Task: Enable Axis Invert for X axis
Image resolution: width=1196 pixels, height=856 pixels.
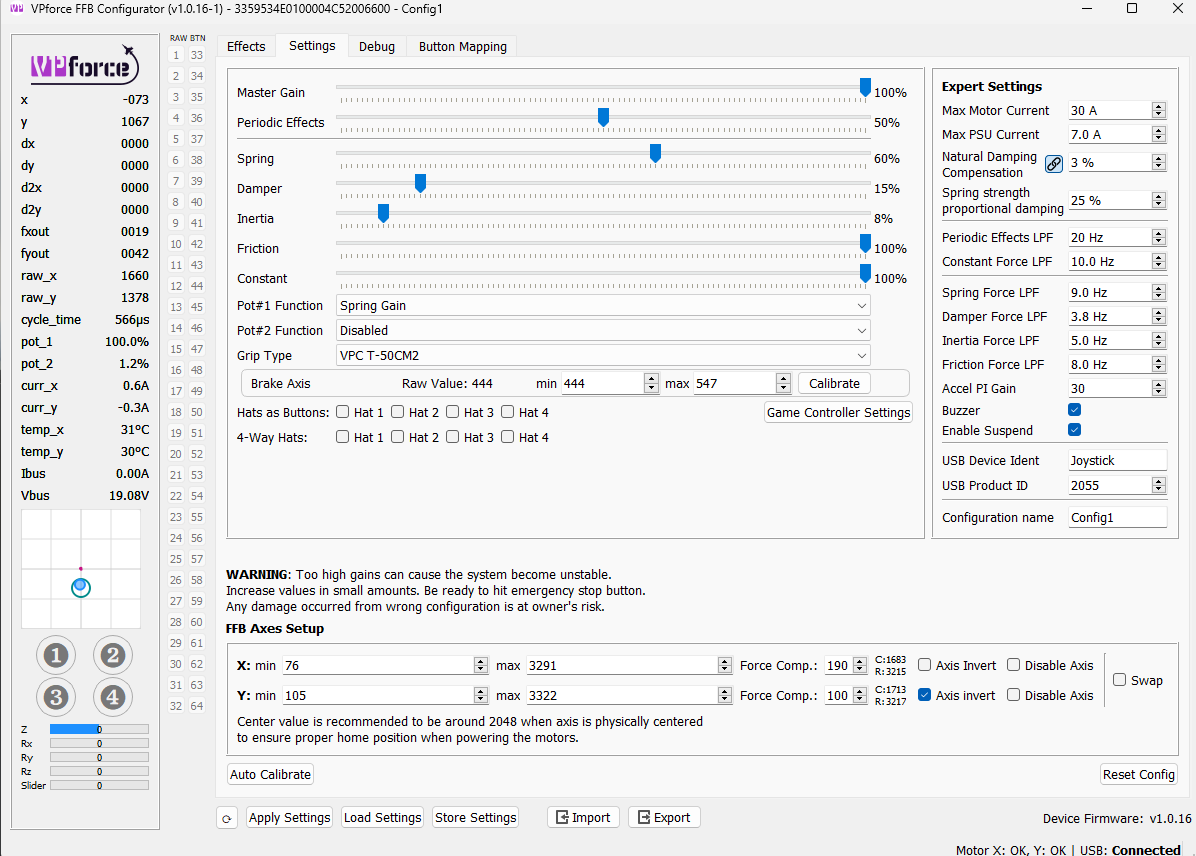Action: [925, 665]
